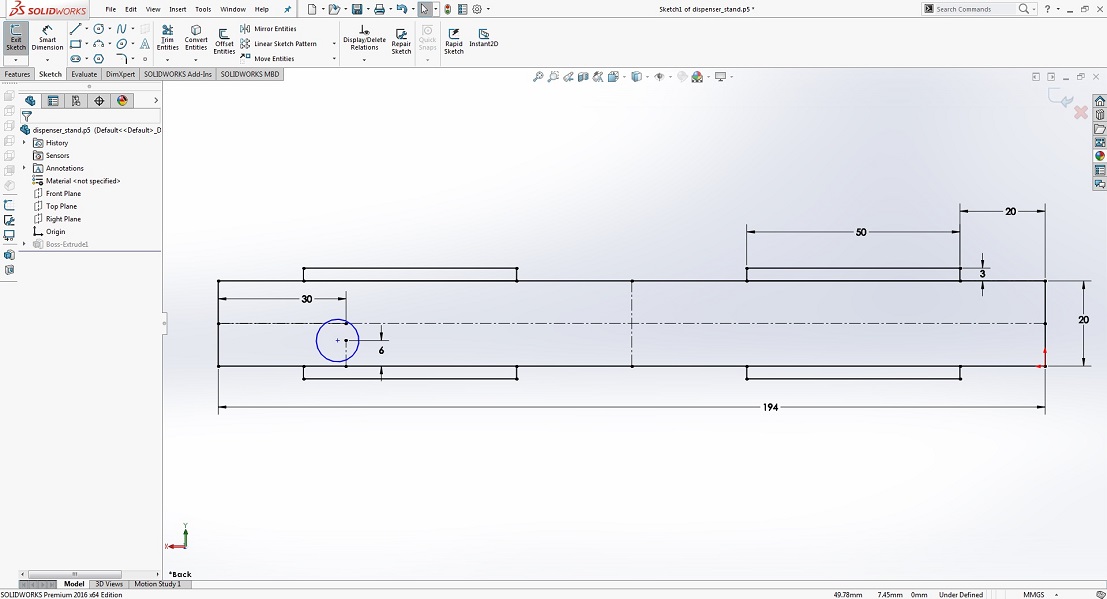Open the File menu

[x=111, y=9]
